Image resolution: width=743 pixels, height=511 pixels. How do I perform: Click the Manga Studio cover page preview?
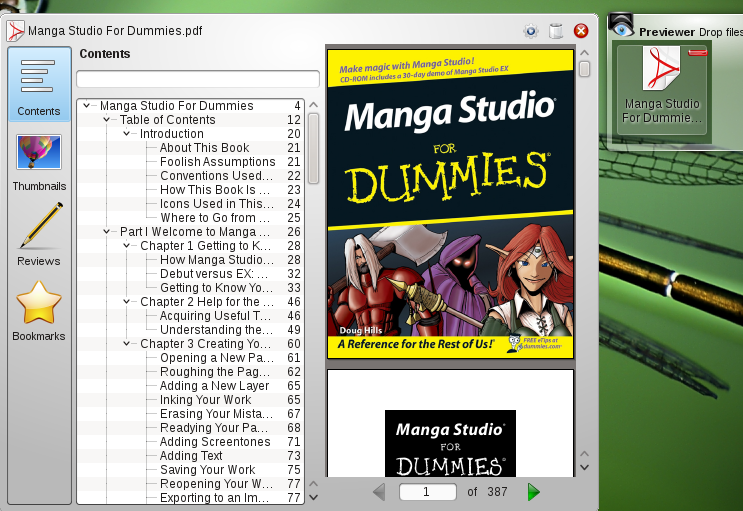(450, 204)
